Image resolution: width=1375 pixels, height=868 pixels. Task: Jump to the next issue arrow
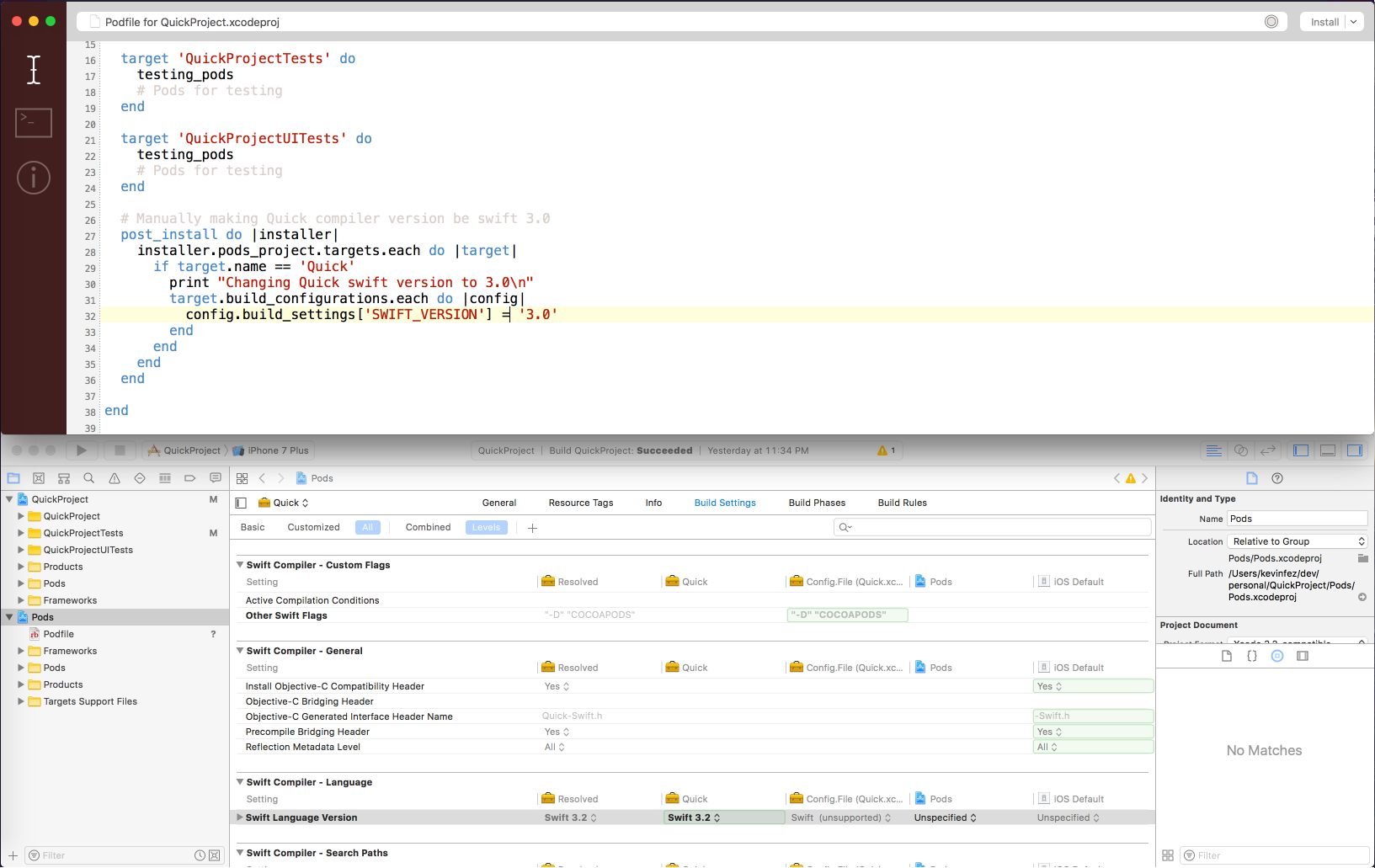[x=1145, y=478]
